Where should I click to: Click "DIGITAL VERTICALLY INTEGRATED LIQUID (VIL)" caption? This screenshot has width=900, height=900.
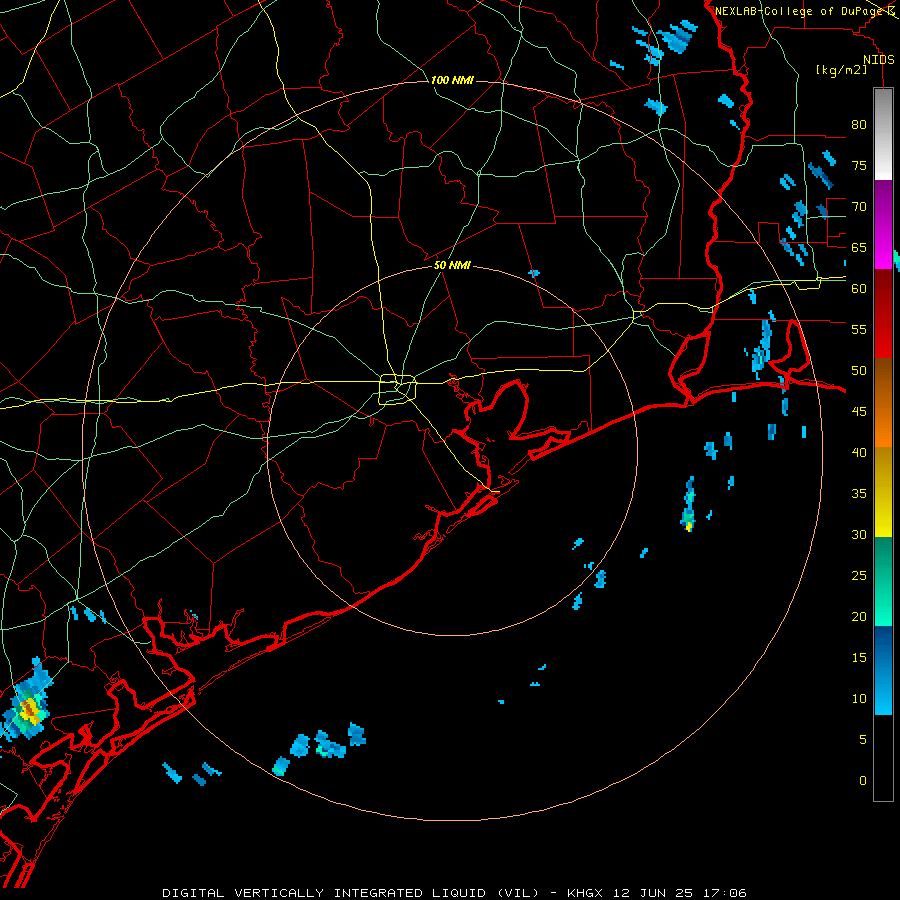[x=350, y=893]
